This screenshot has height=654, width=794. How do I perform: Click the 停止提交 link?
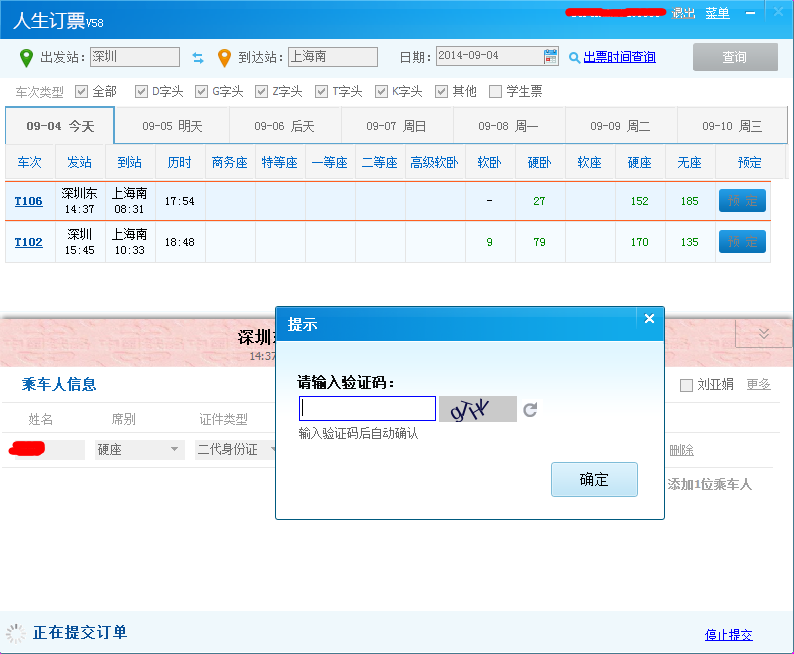(728, 635)
